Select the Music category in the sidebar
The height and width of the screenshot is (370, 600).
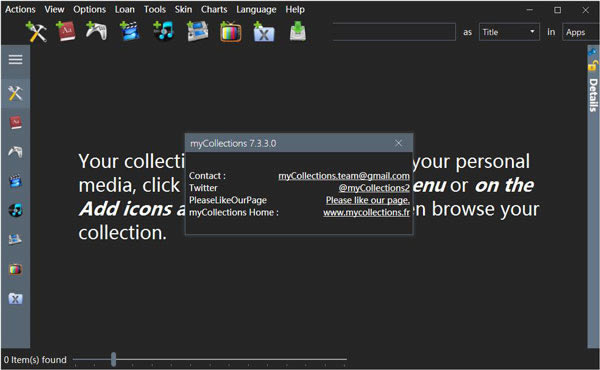coord(15,210)
